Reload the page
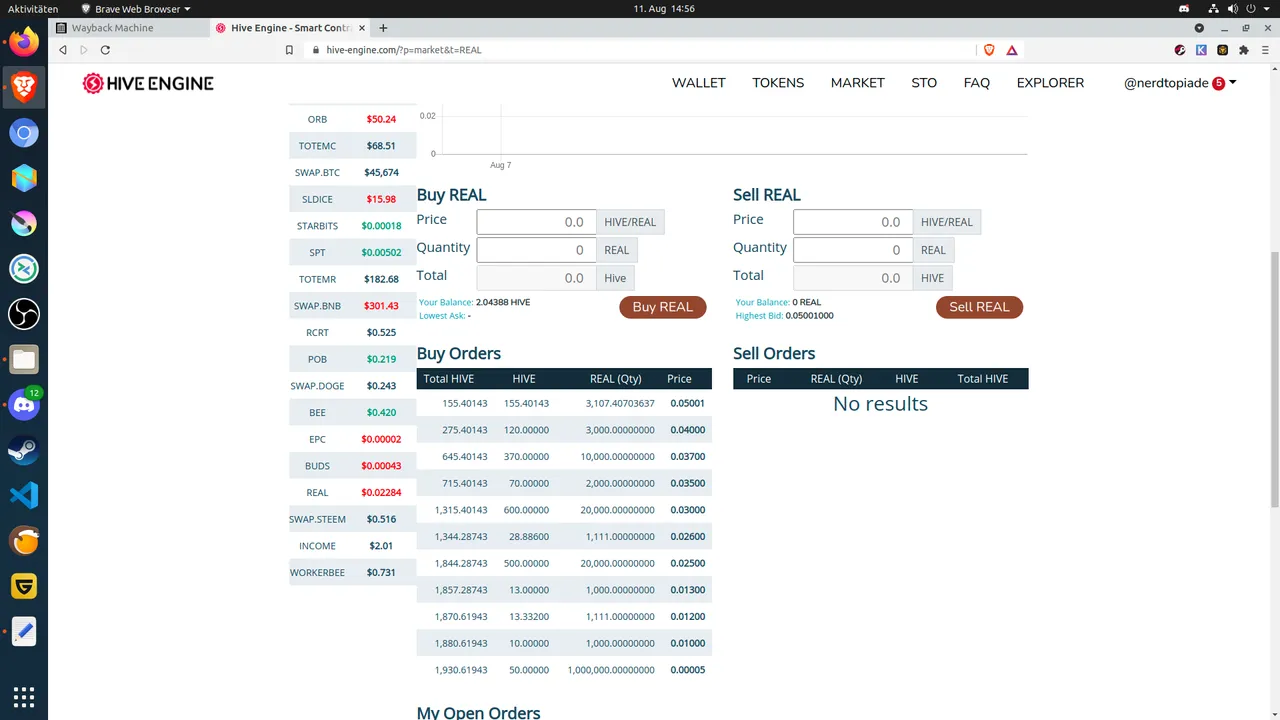1280x720 pixels. (105, 49)
